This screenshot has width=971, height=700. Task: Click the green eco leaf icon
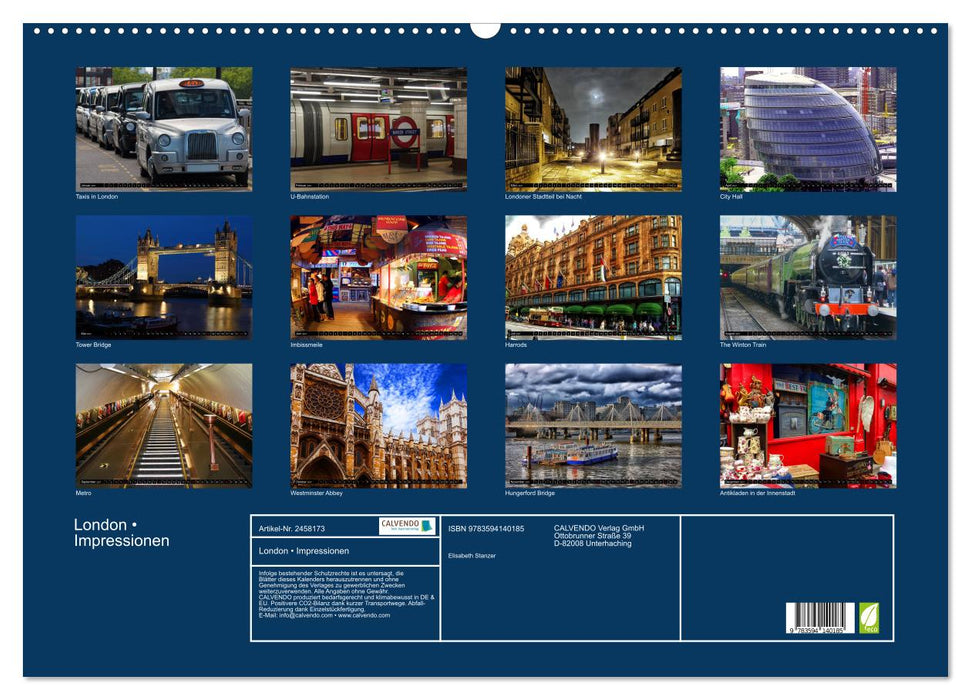coord(869,618)
